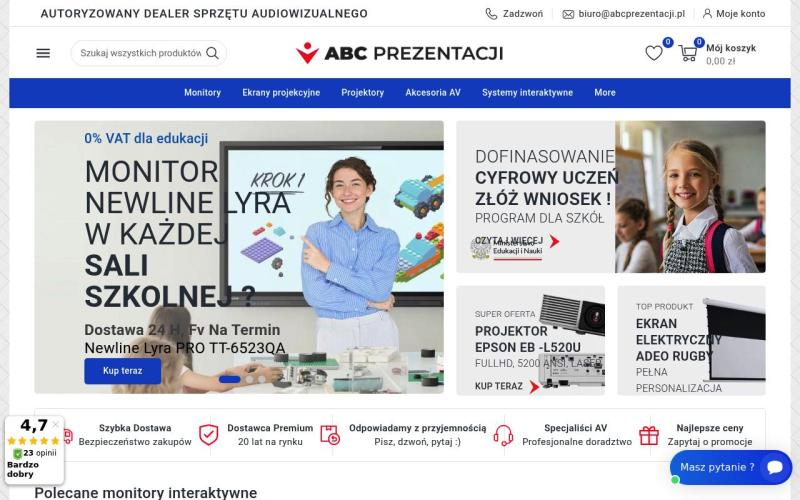Open the Systemy interaktywne menu

527,93
